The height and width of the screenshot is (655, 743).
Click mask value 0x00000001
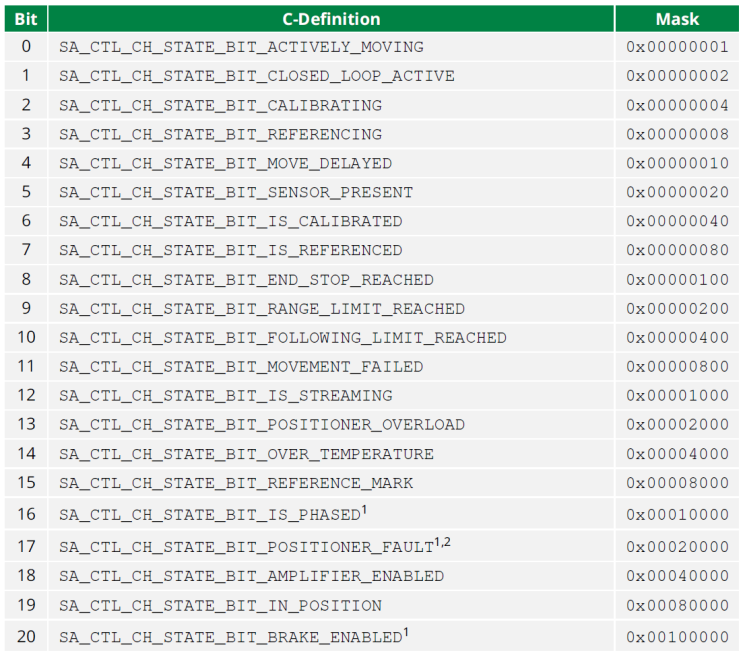pyautogui.click(x=677, y=46)
